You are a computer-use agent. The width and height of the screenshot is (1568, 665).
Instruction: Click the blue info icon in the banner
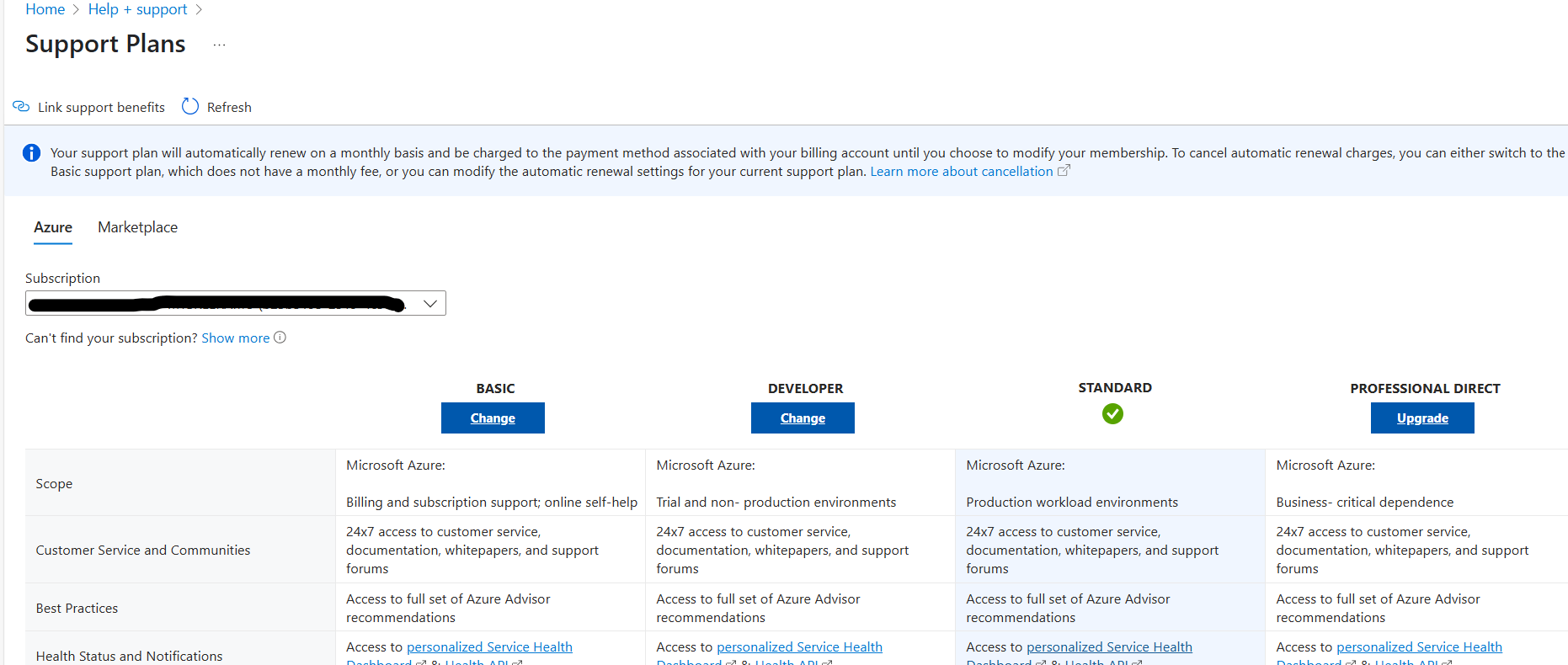tap(31, 152)
